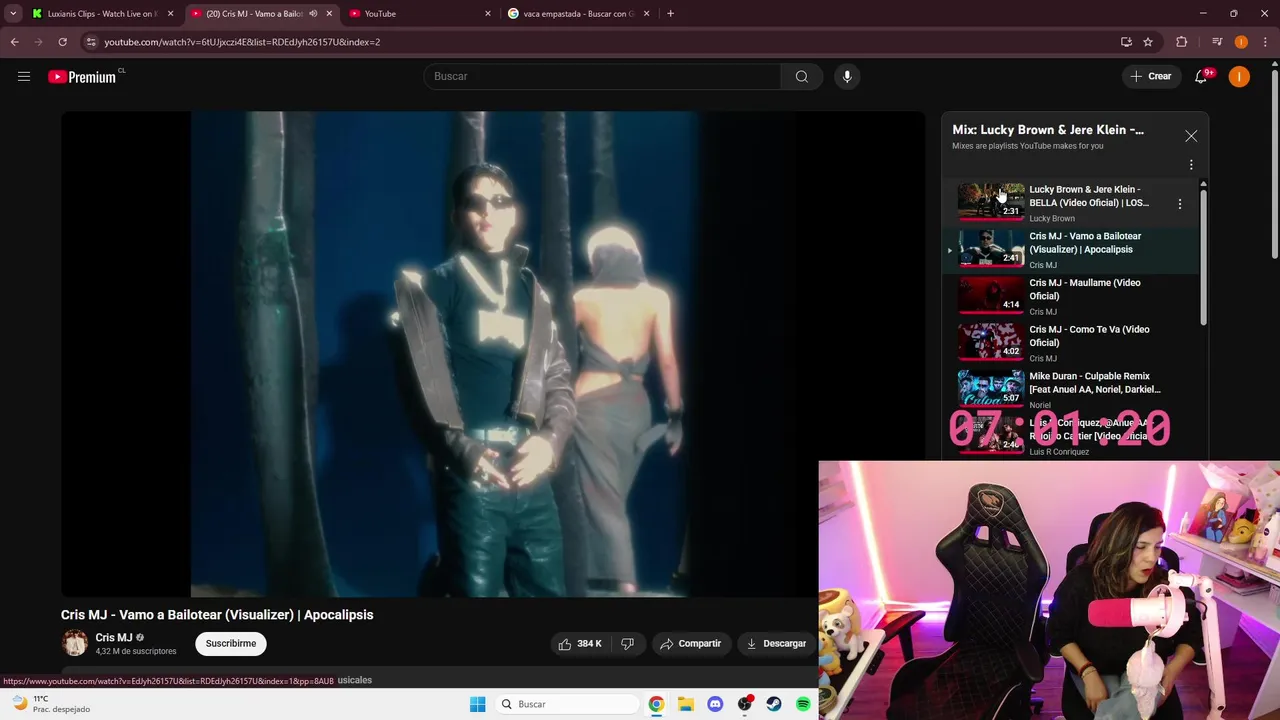The image size is (1280, 720).
Task: Open the Mix Lucky Brown & Jere Klein title
Action: (x=1048, y=129)
